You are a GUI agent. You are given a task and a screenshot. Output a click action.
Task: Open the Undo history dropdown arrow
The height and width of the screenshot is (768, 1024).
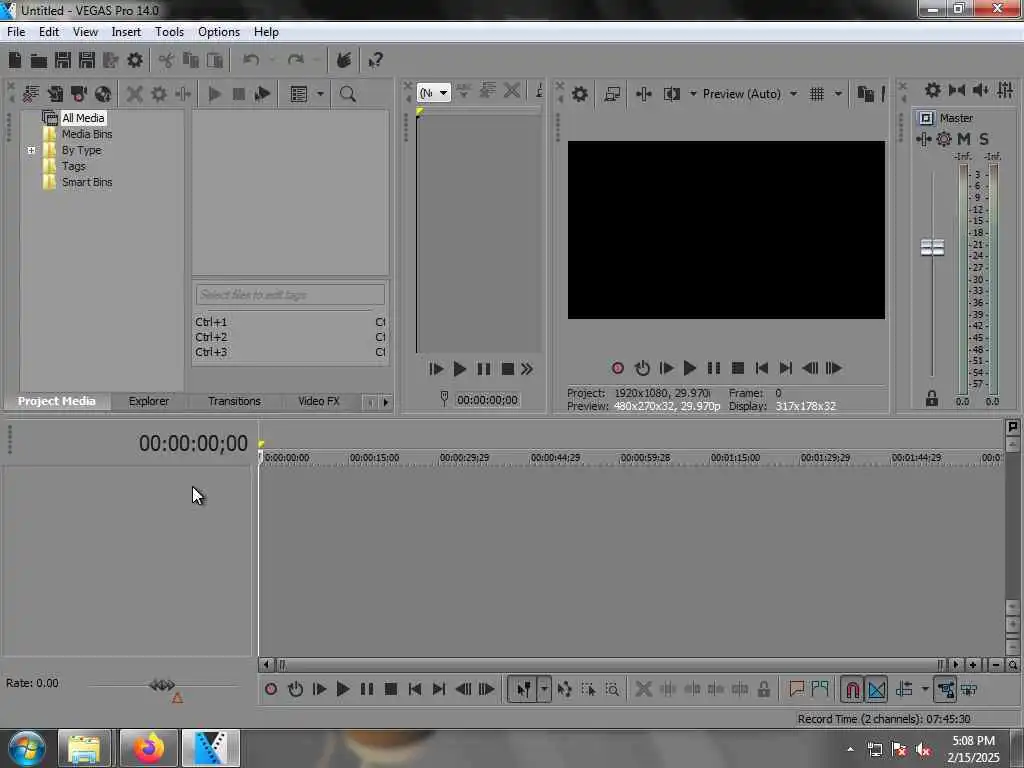(272, 61)
